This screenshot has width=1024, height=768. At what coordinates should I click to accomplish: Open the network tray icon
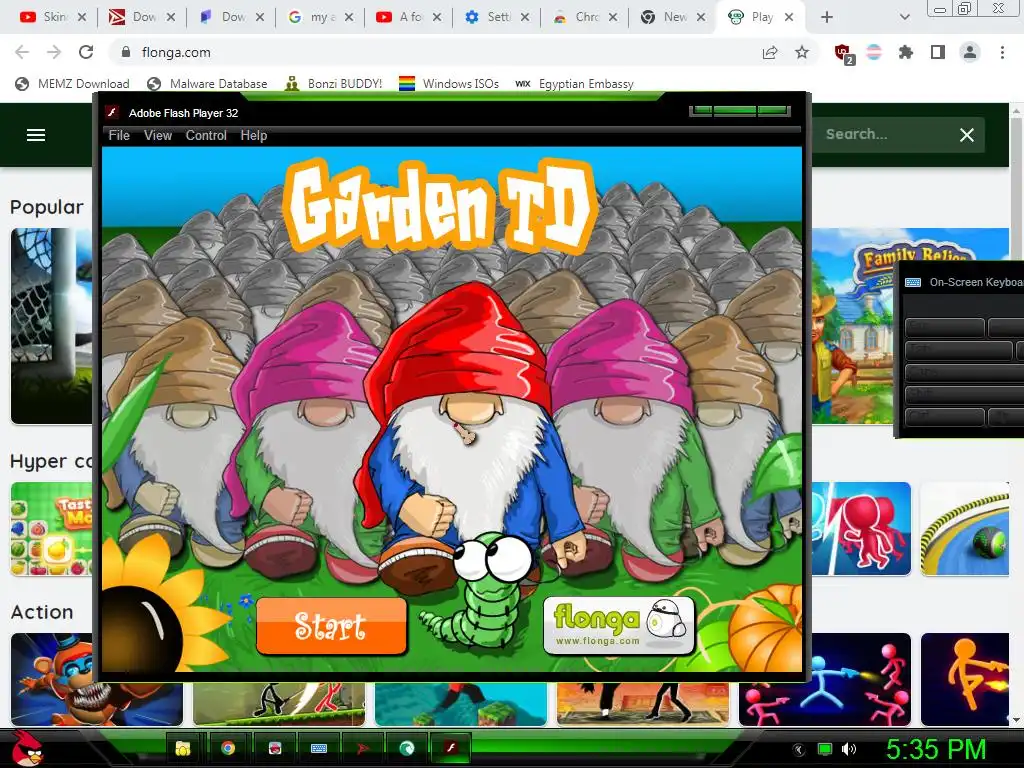coord(825,750)
